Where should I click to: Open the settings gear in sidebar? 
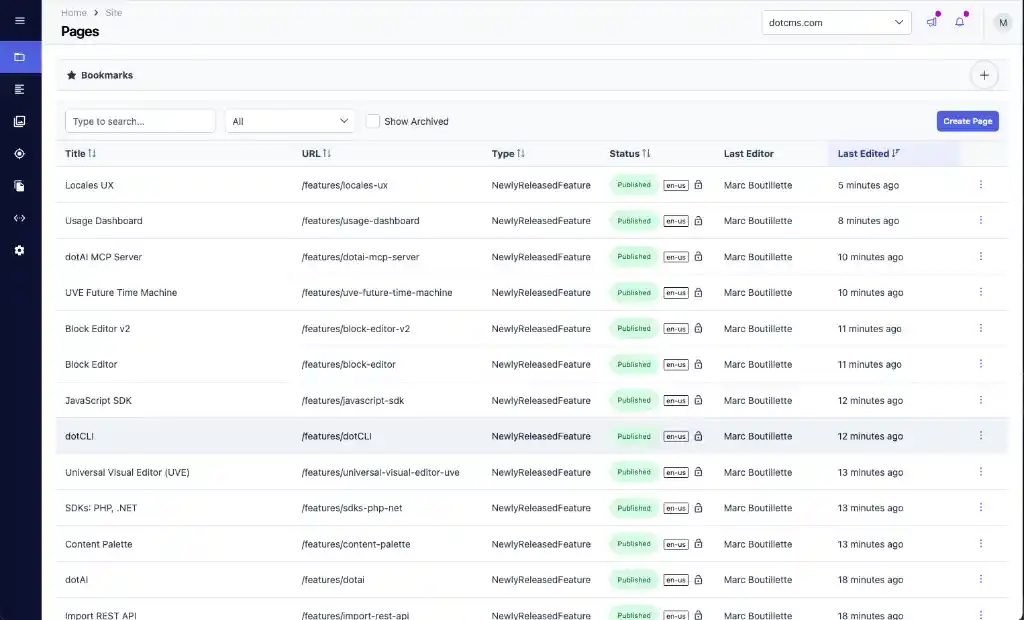[x=20, y=250]
